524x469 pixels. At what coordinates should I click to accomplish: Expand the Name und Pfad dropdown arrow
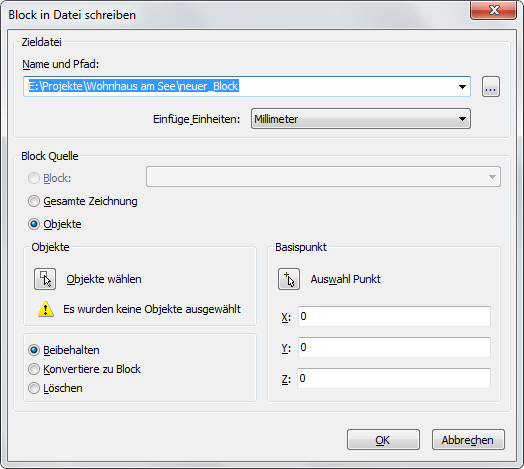[462, 87]
